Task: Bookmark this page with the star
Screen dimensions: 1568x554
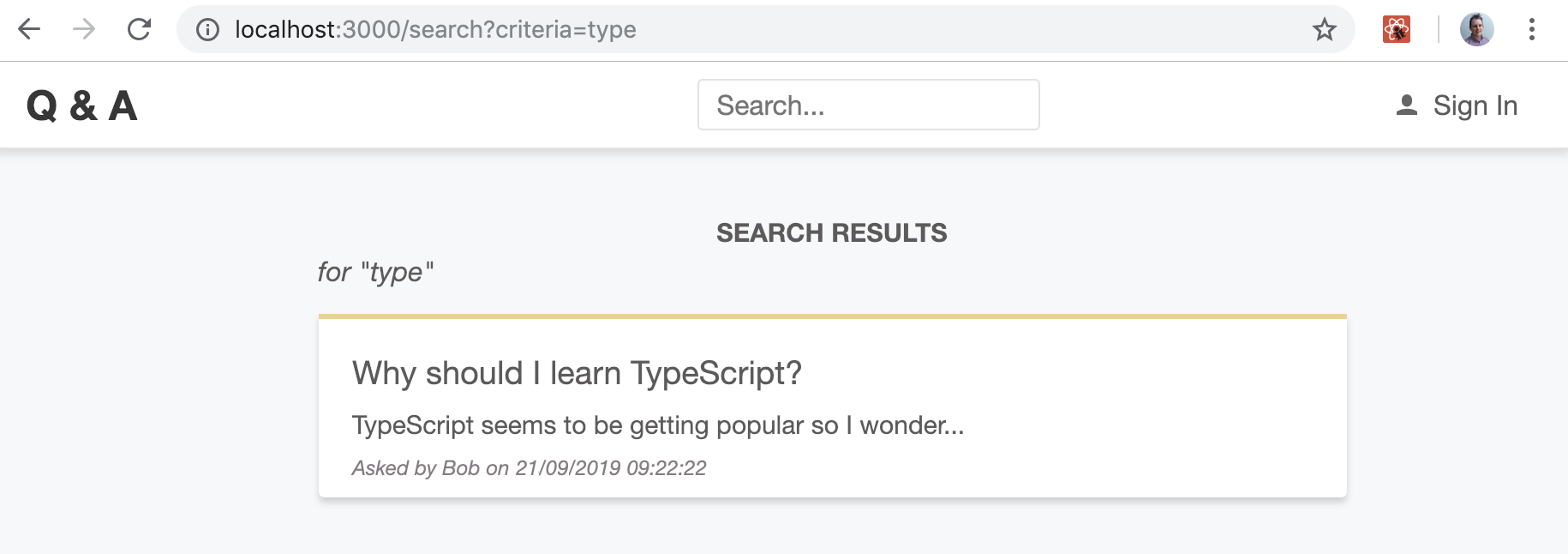Action: tap(1324, 30)
